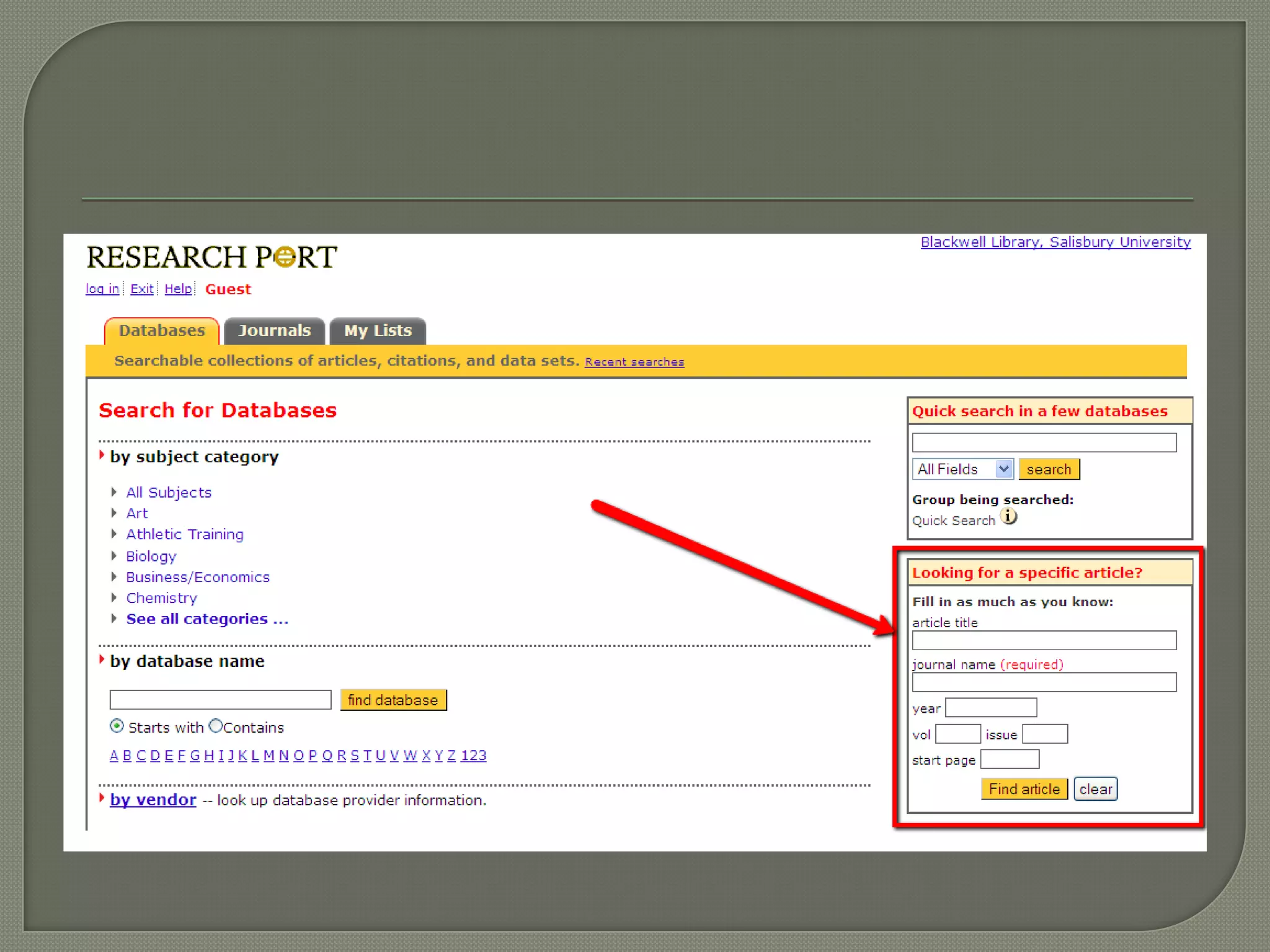Click red triangle next to by vendor
This screenshot has width=1270, height=952.
tap(102, 798)
